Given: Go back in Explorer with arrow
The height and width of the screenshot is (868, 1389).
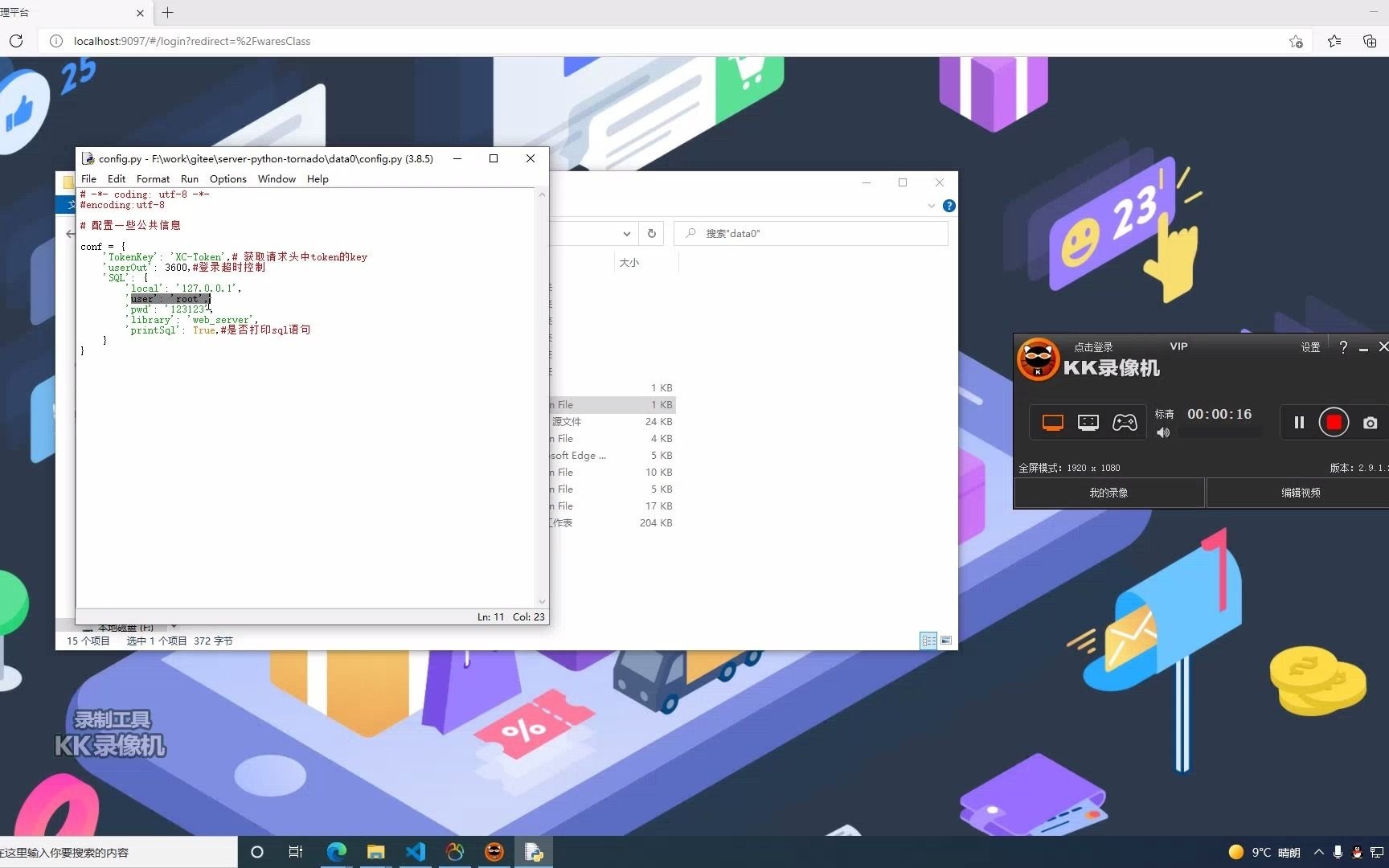Looking at the screenshot, I should tap(70, 234).
